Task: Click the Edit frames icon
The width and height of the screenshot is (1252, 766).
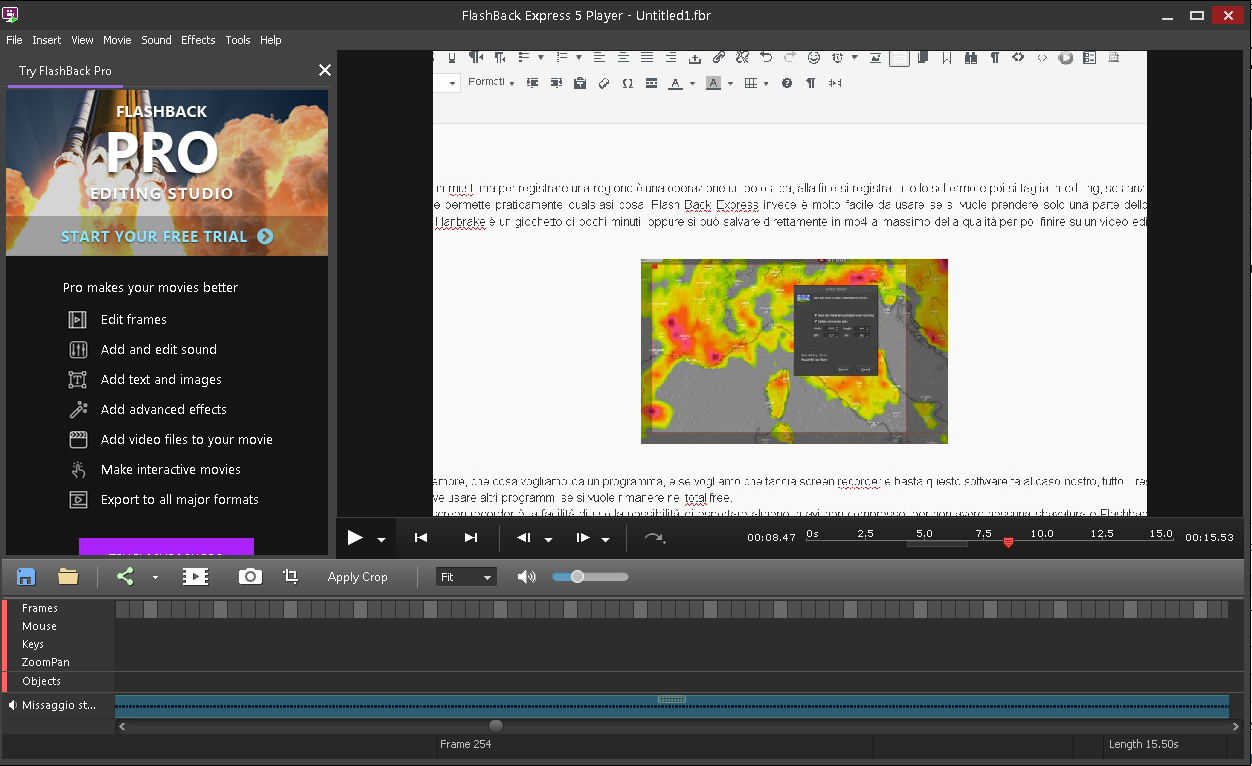Action: pos(78,320)
